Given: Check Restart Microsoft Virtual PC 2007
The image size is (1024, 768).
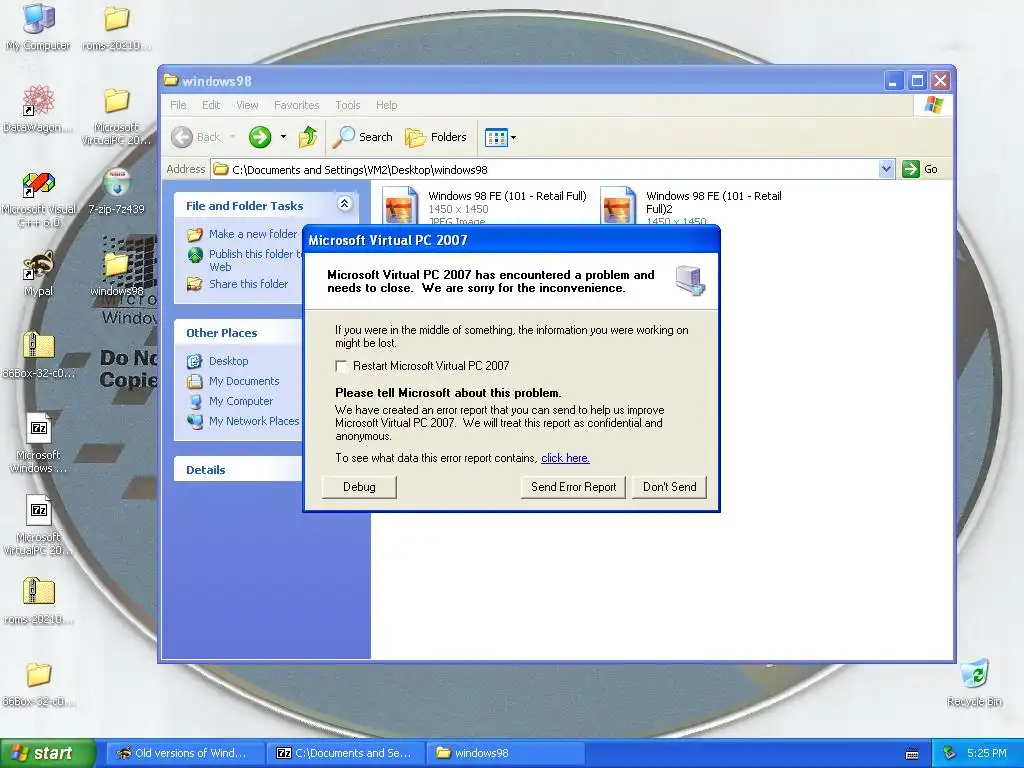Looking at the screenshot, I should pyautogui.click(x=341, y=366).
